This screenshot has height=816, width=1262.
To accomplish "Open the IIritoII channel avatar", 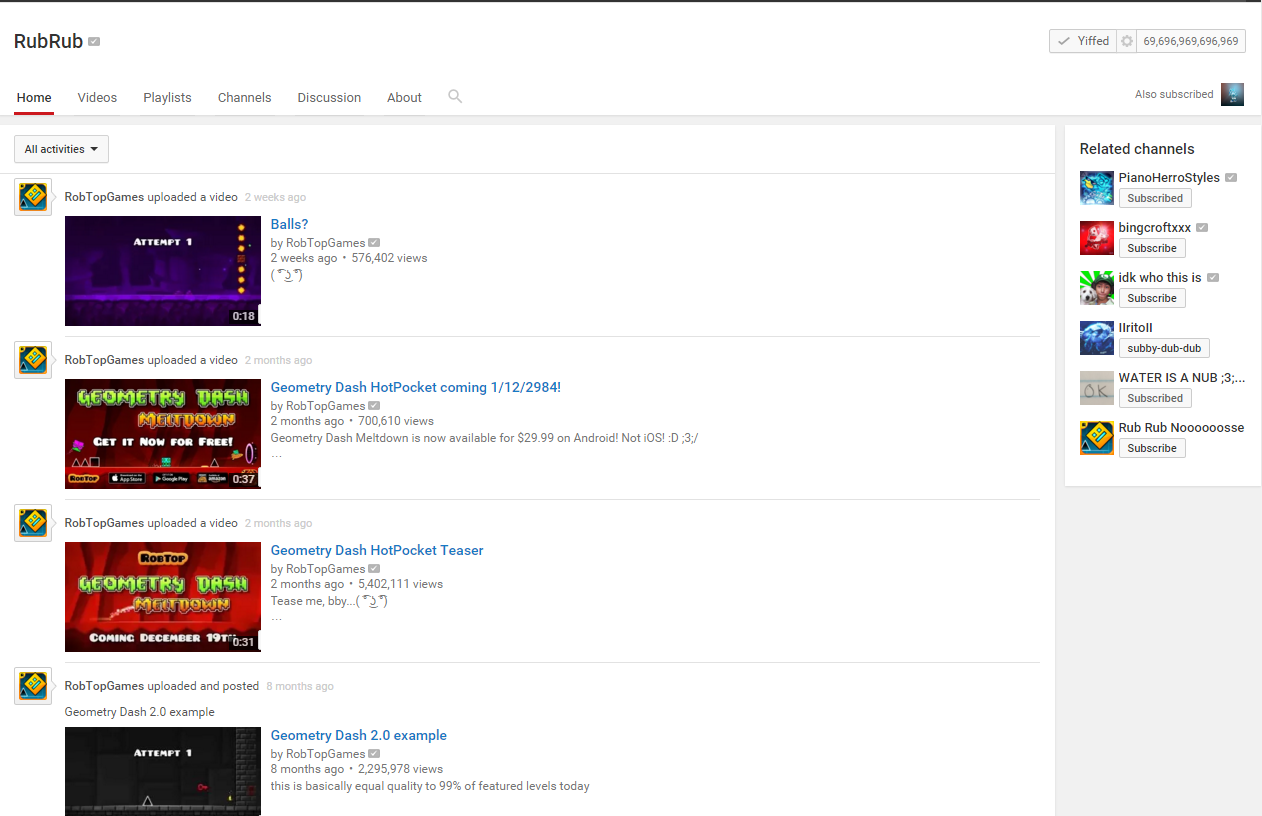I will tap(1097, 338).
